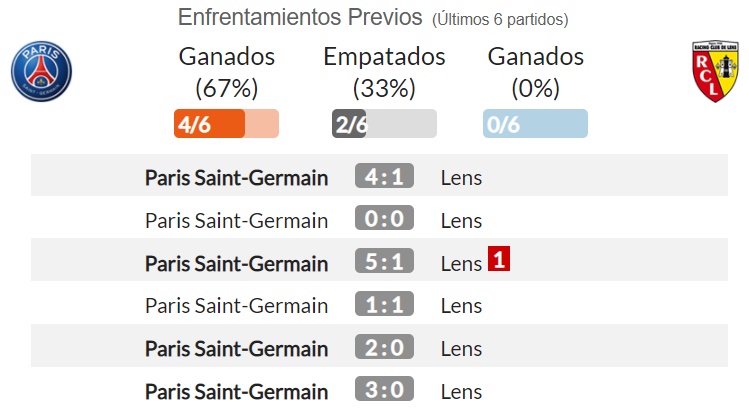
Task: Click the Paris Saint-Germain club crest
Action: click(41, 71)
